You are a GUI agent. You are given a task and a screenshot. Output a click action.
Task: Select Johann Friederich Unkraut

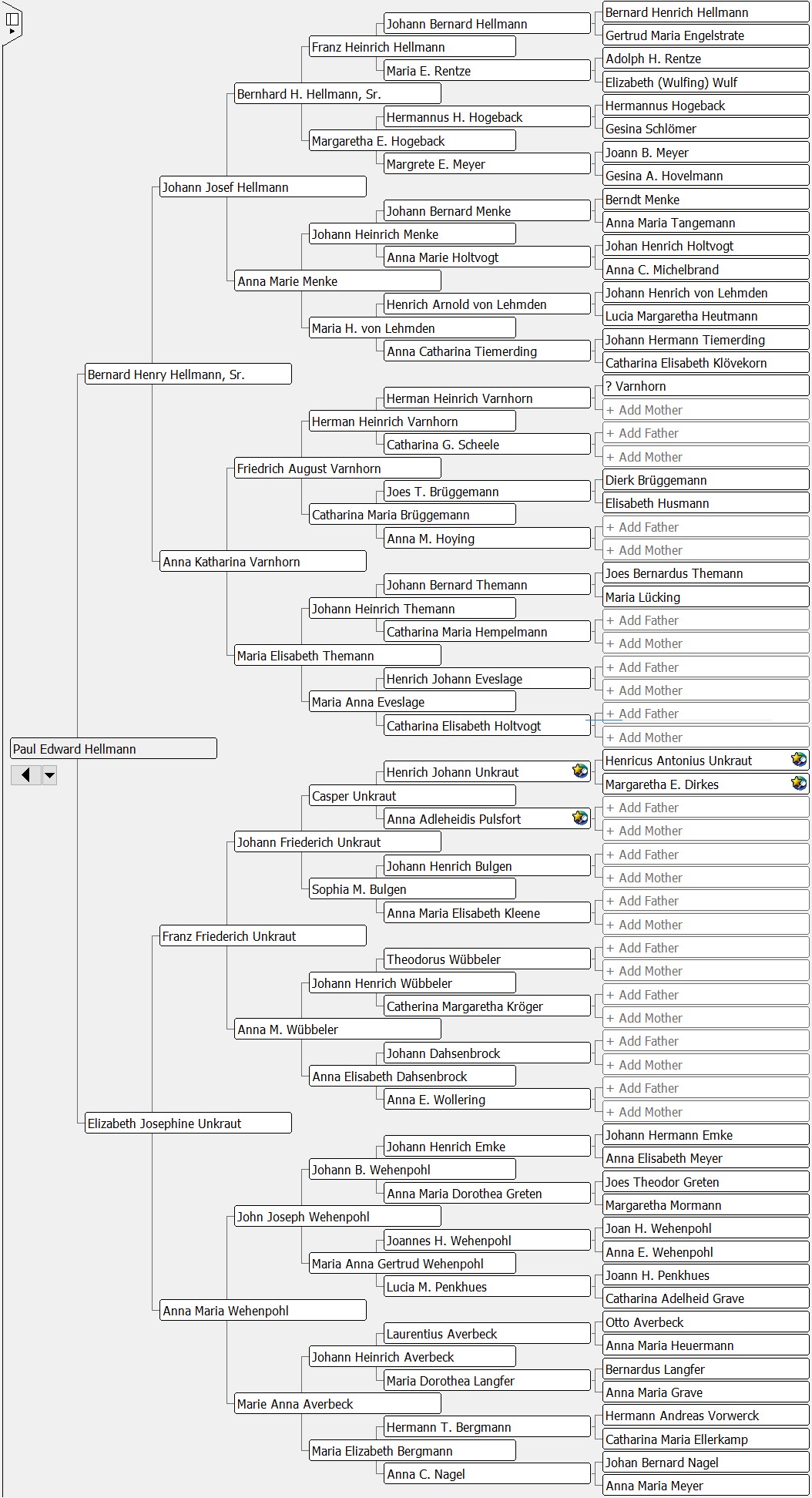coord(337,841)
